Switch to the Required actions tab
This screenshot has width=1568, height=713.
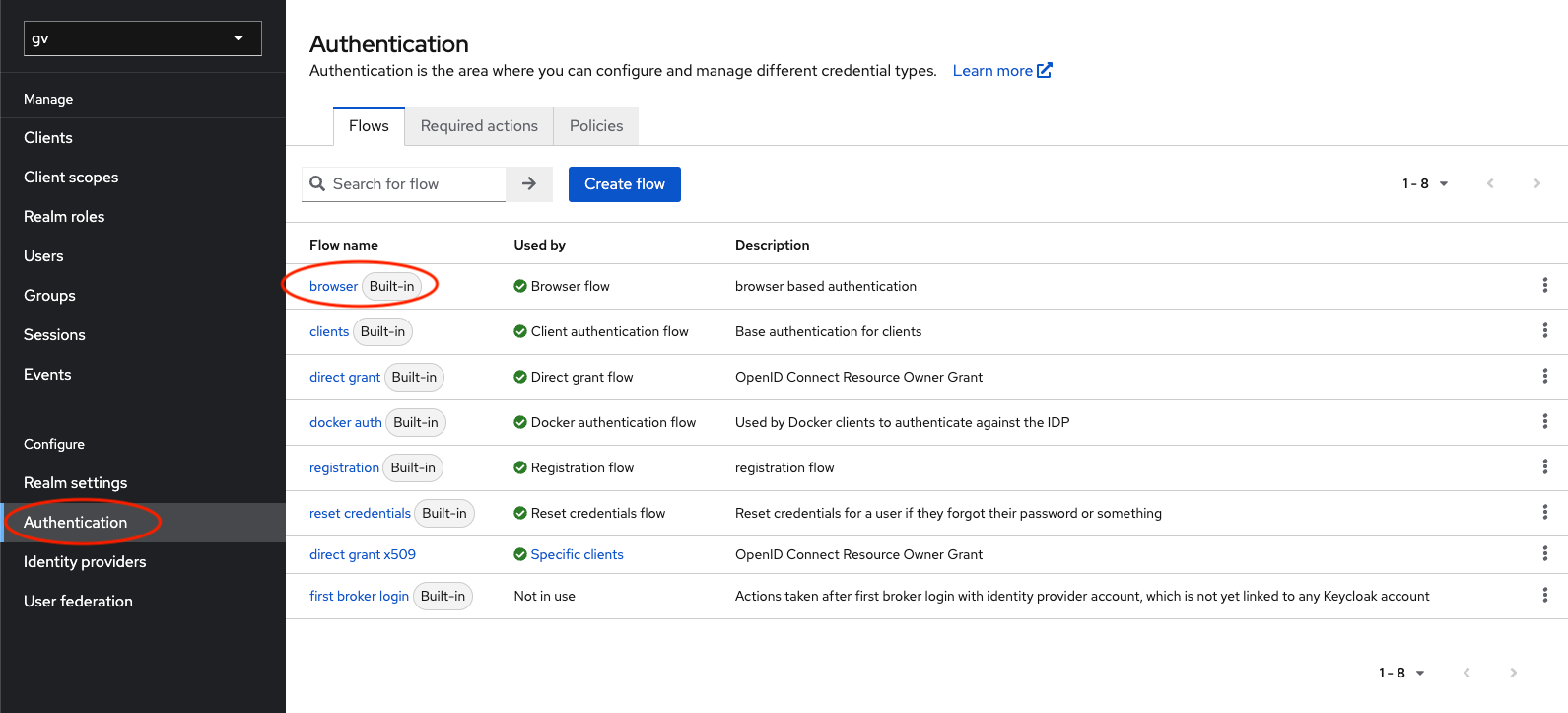point(479,126)
